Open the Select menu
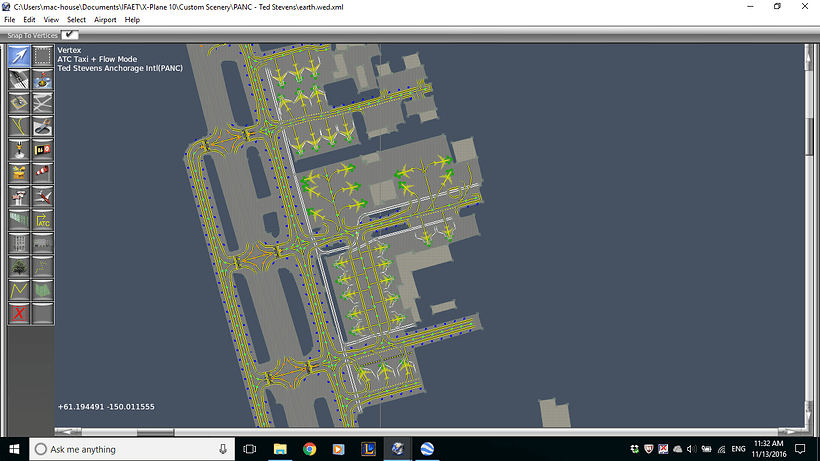Screen dimensions: 820x461 tap(76, 20)
